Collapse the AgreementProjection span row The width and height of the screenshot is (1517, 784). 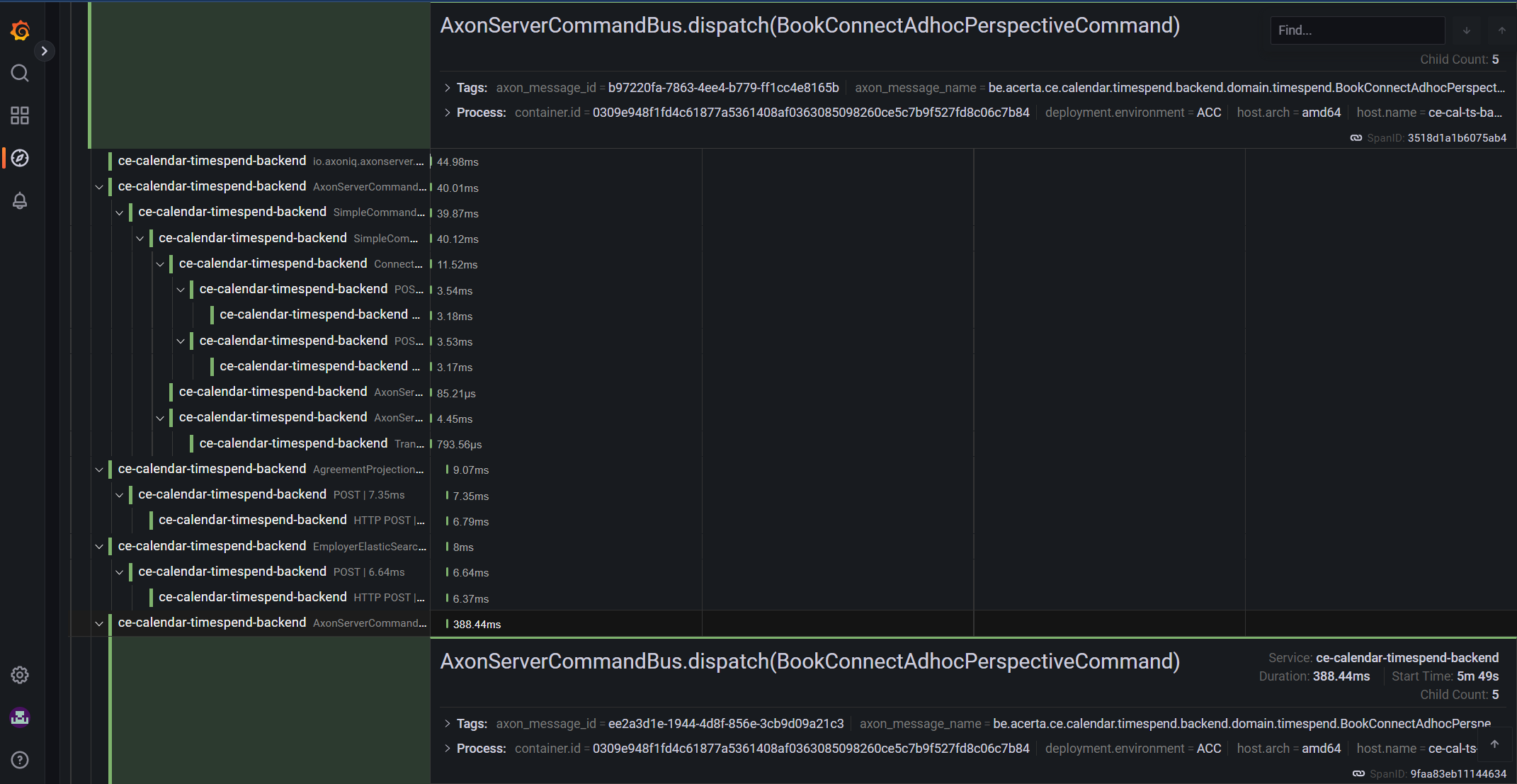point(99,470)
